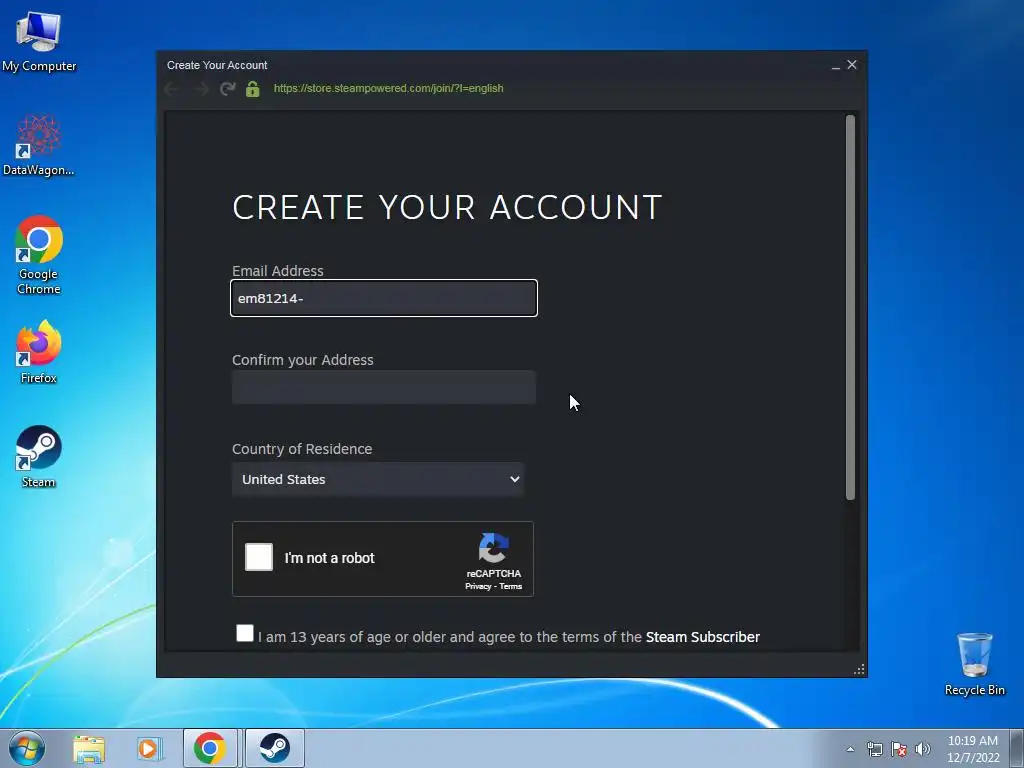Minimize the Create Your Account window
Image resolution: width=1024 pixels, height=768 pixels.
point(836,65)
